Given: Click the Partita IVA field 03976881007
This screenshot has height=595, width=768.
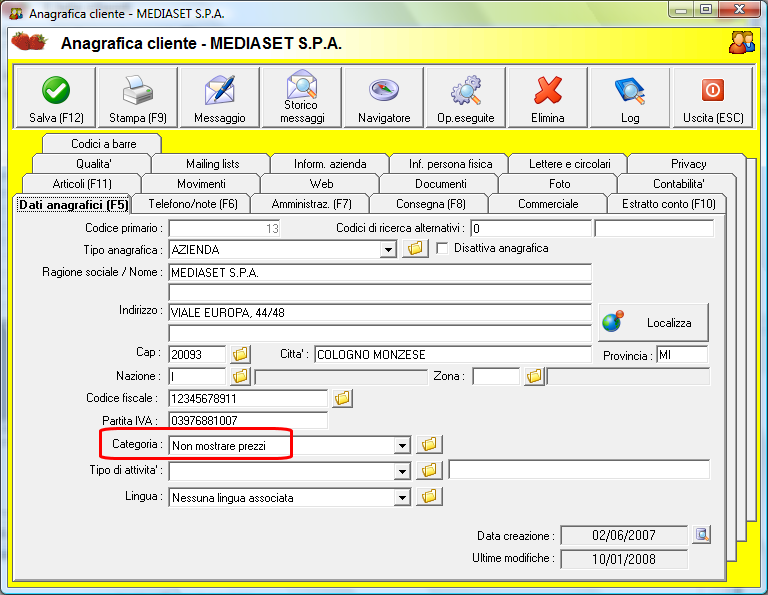Looking at the screenshot, I should (x=248, y=420).
